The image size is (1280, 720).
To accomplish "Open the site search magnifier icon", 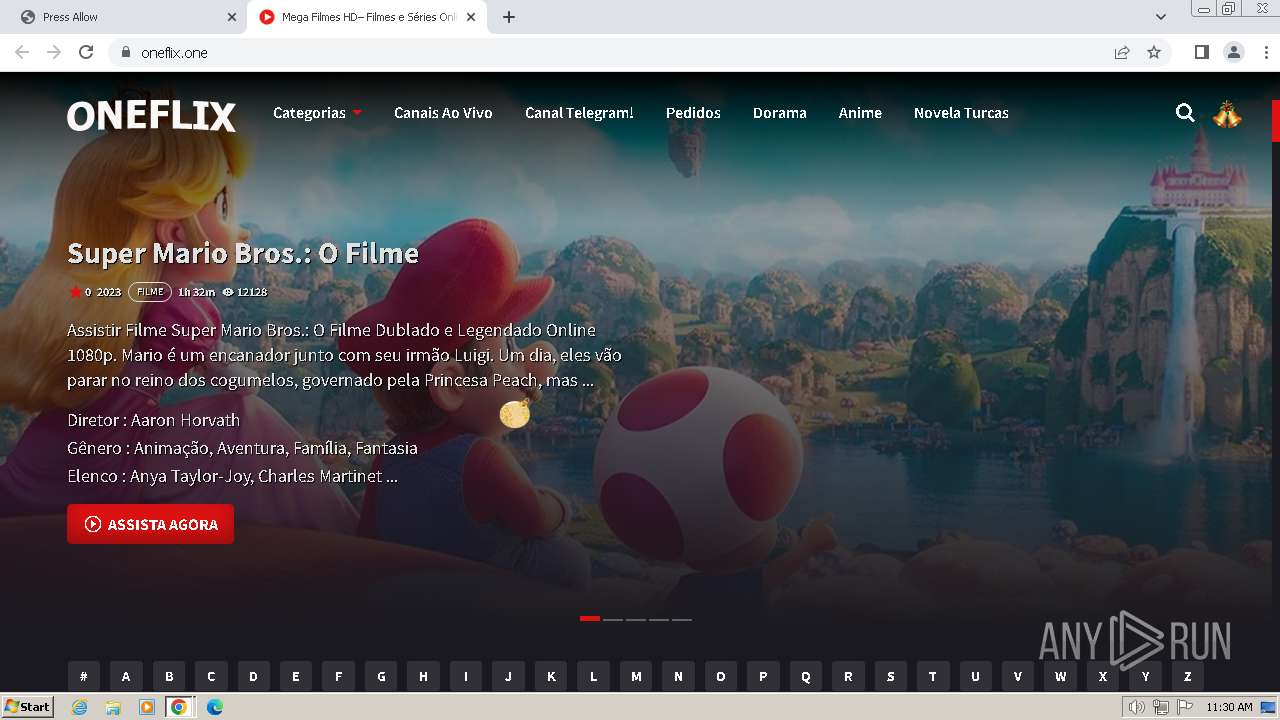I will tap(1185, 113).
